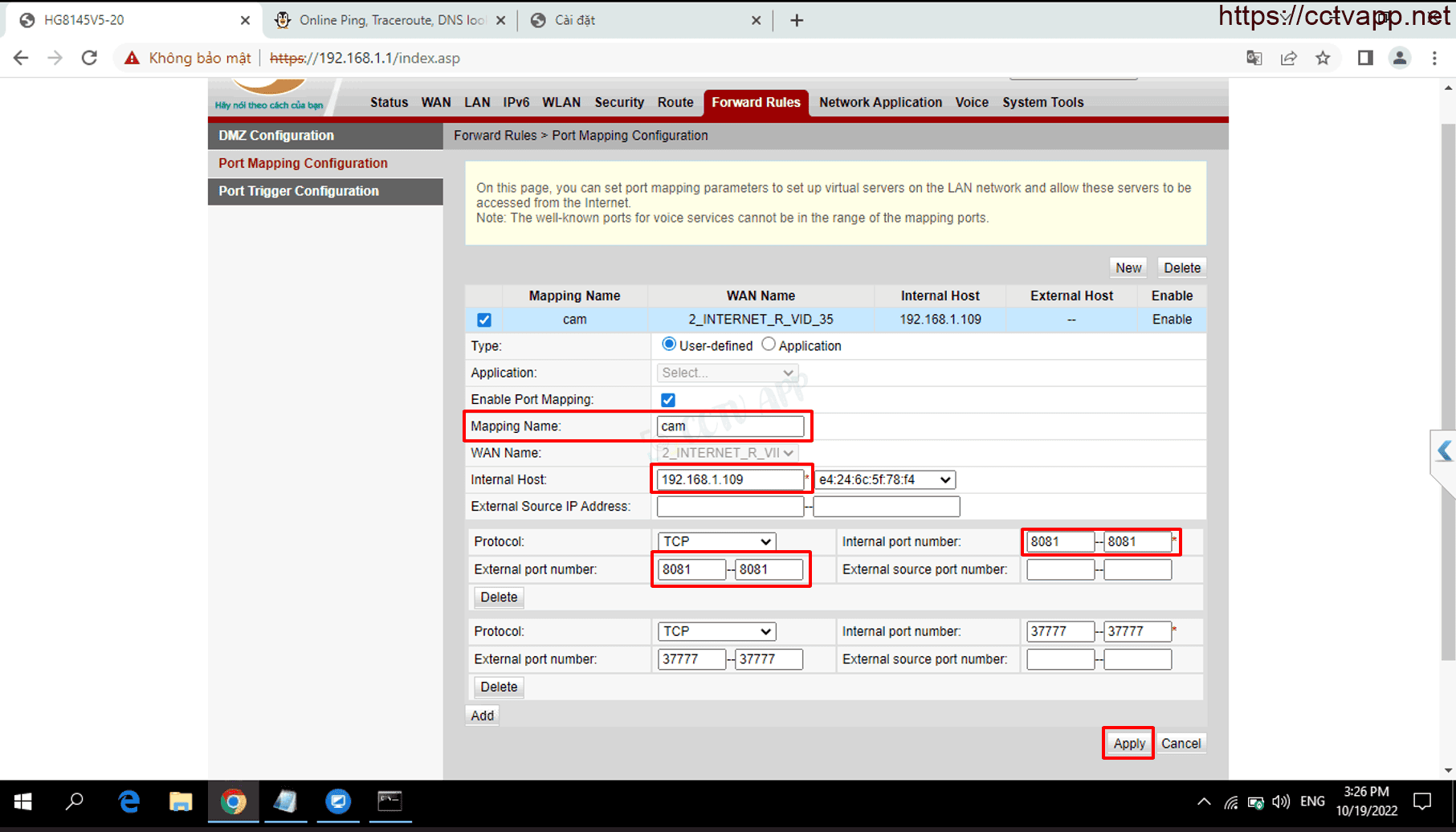This screenshot has width=1456, height=832.
Task: Go to Port Trigger Configuration
Action: (298, 191)
